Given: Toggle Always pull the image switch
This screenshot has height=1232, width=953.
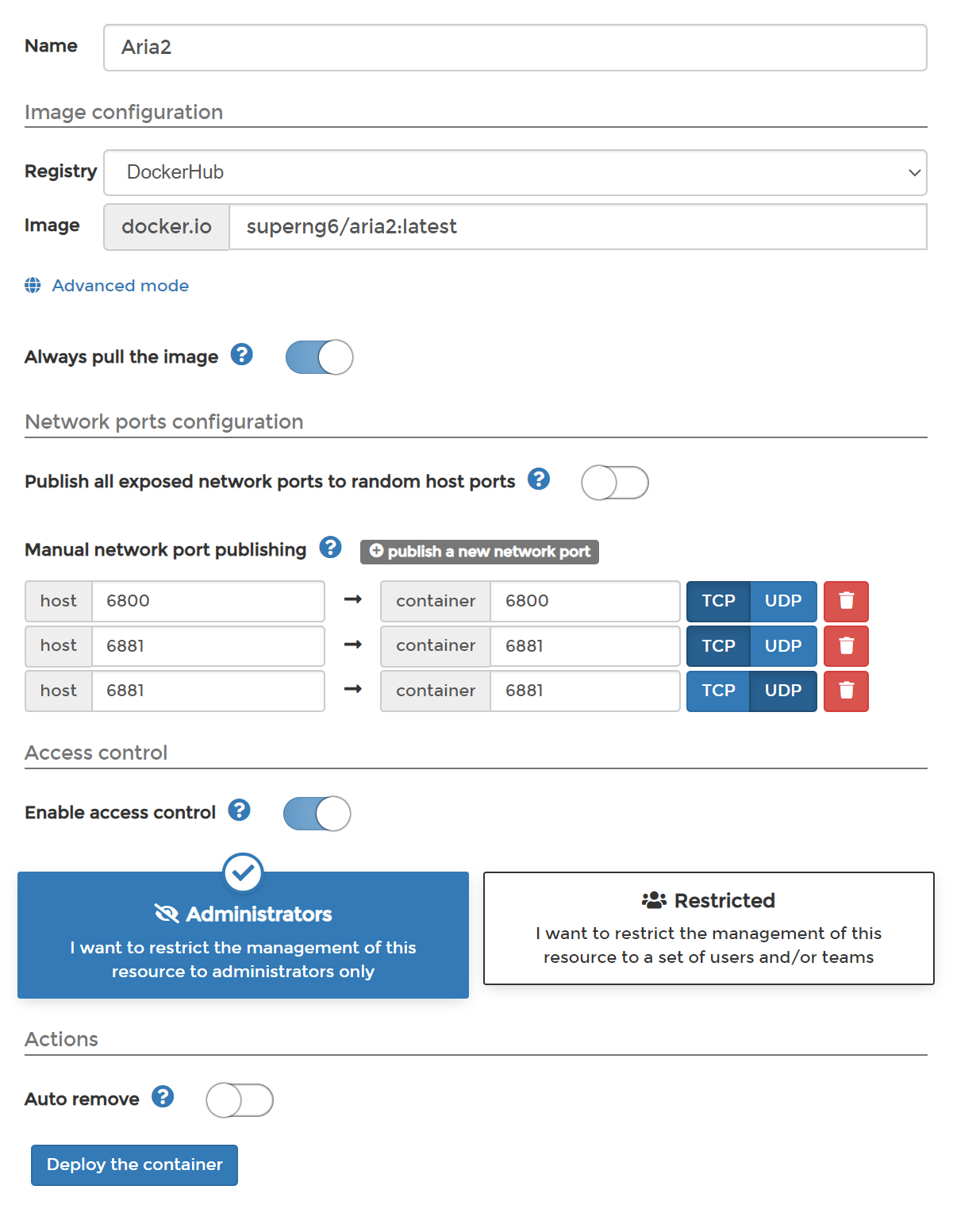Looking at the screenshot, I should coord(319,357).
